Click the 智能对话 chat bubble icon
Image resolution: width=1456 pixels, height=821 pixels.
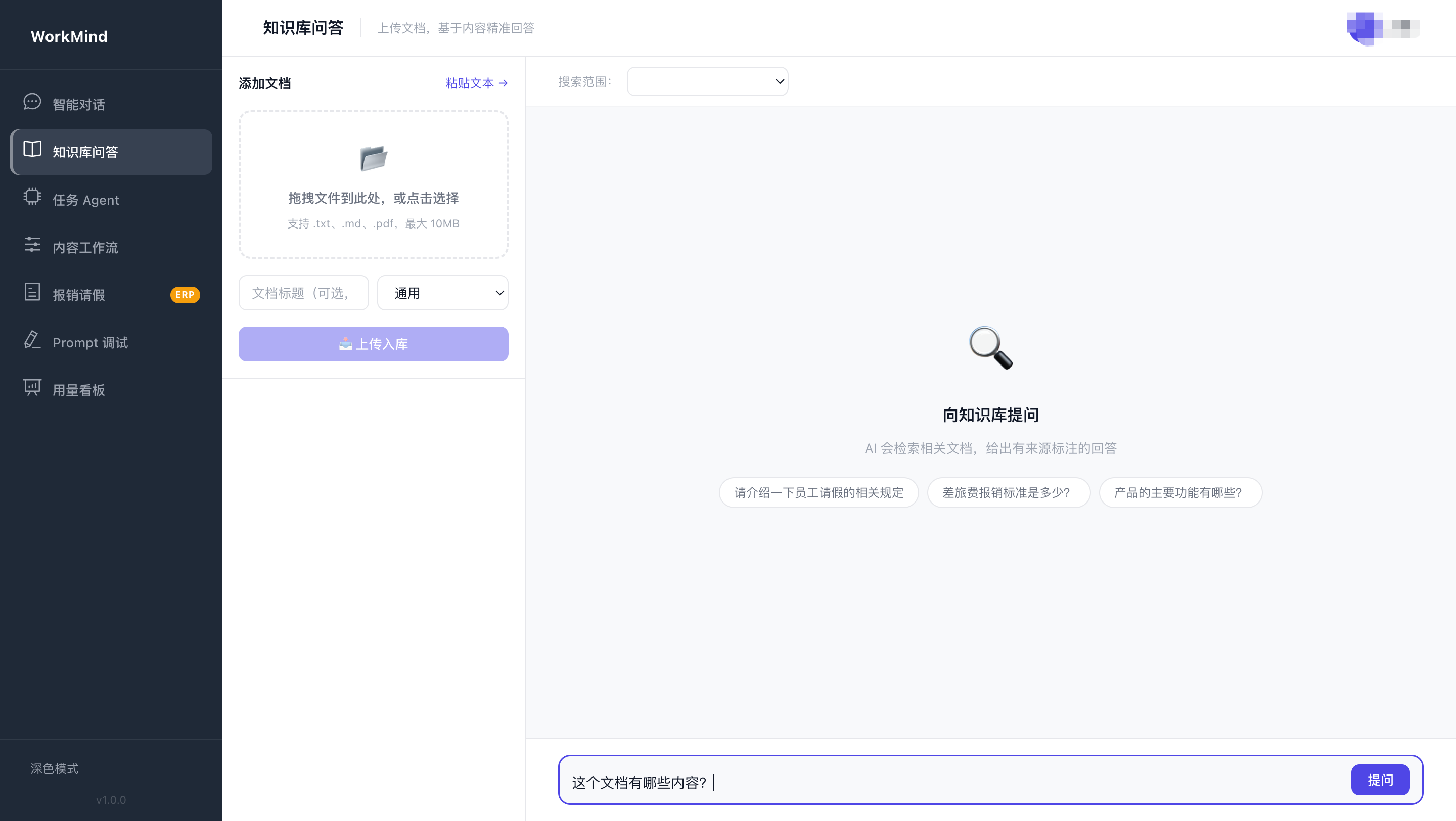[x=32, y=102]
